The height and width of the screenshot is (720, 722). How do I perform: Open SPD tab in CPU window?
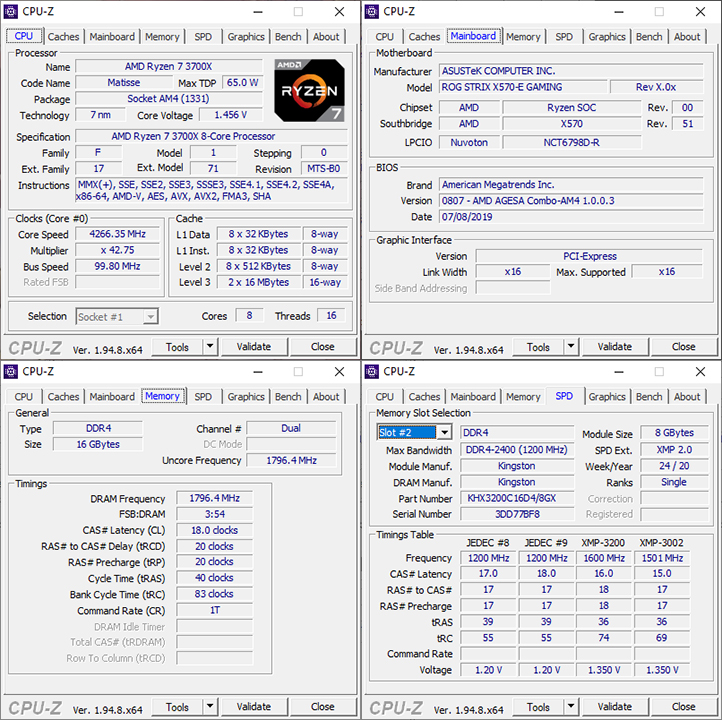pos(203,36)
